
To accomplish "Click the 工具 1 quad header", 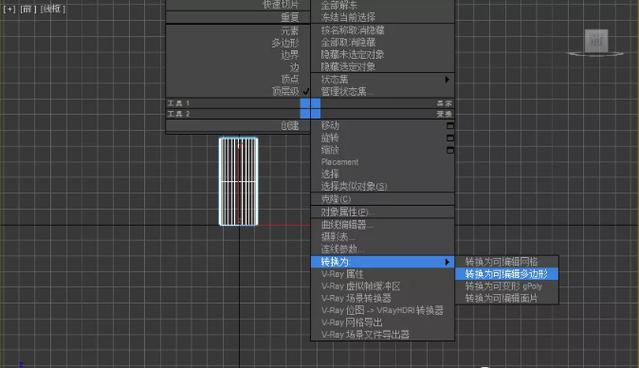I will (x=178, y=103).
